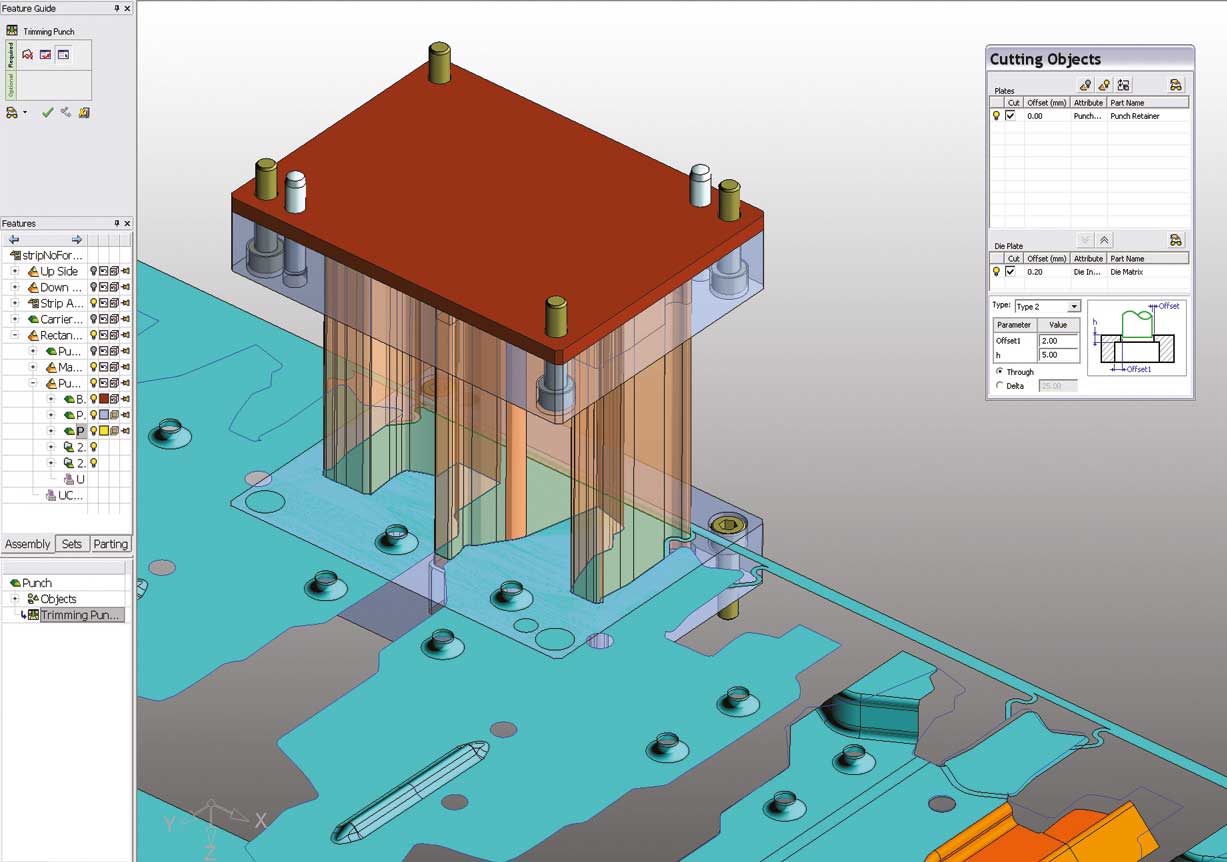Expand the Carrier tree node
Screen dimensions: 1227x862
pos(15,319)
